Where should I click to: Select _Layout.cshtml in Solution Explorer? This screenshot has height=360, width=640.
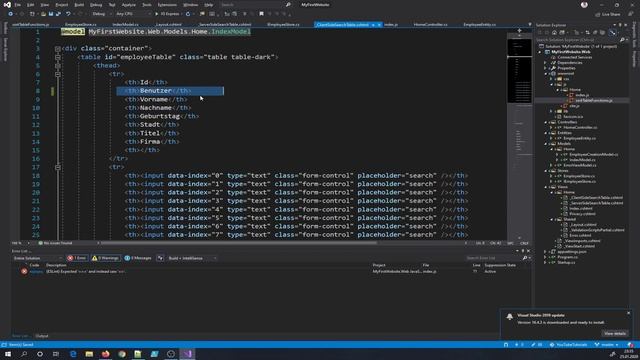(x=583, y=224)
